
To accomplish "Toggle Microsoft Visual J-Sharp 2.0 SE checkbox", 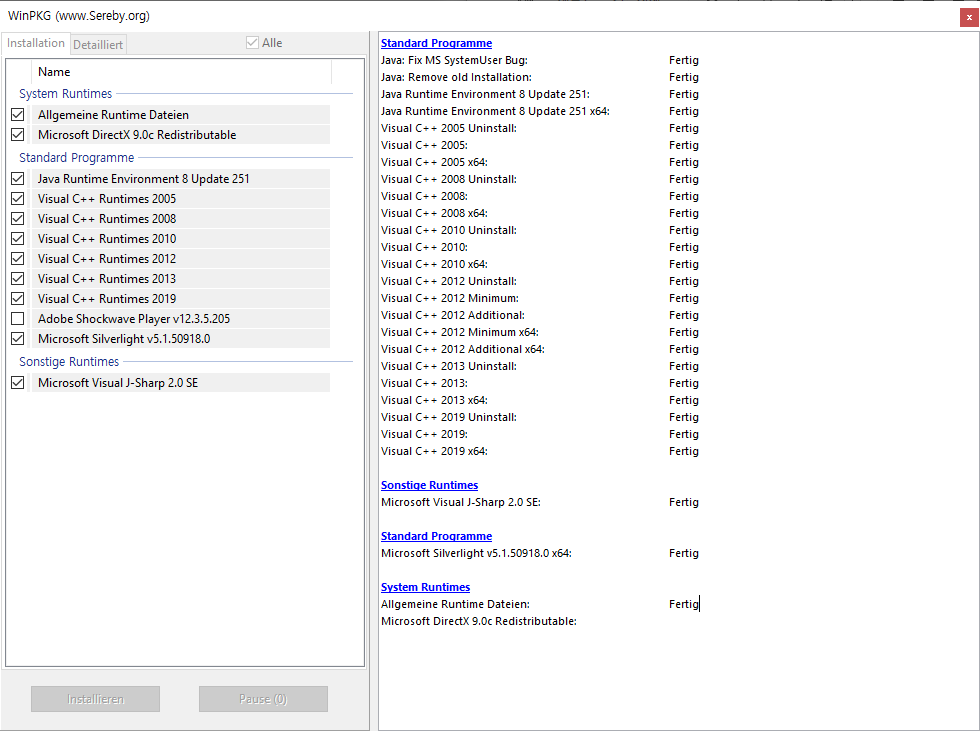I will tap(18, 382).
